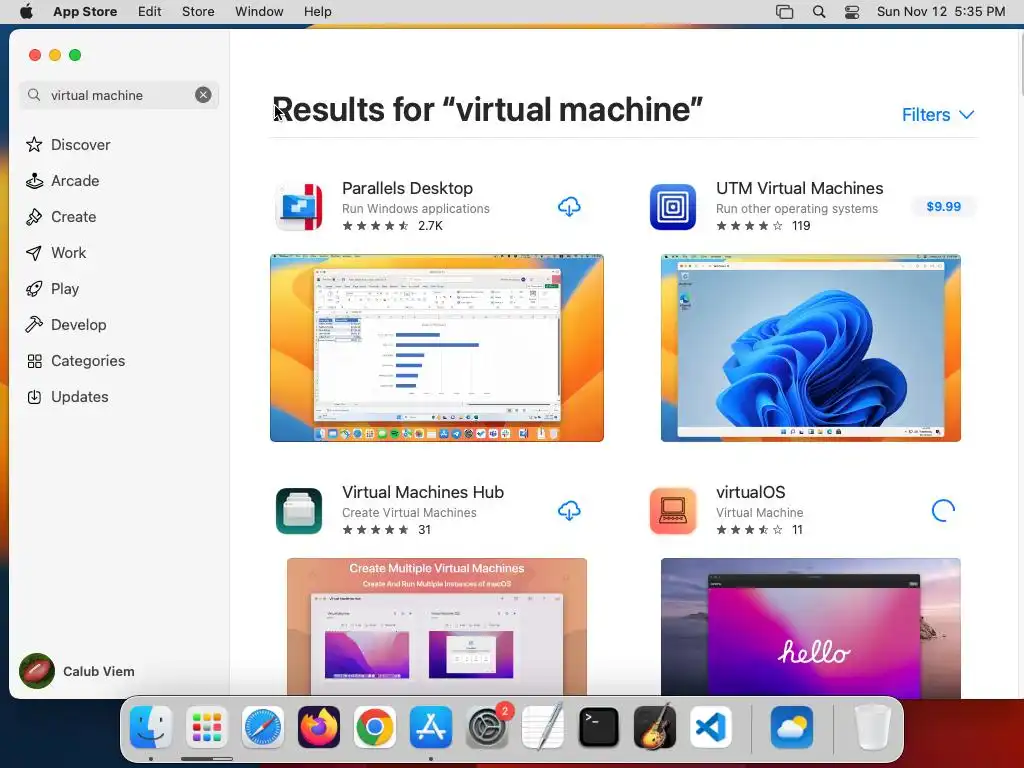Viewport: 1024px width, 768px height.
Task: Click the virtualOS download progress spinner
Action: [943, 511]
